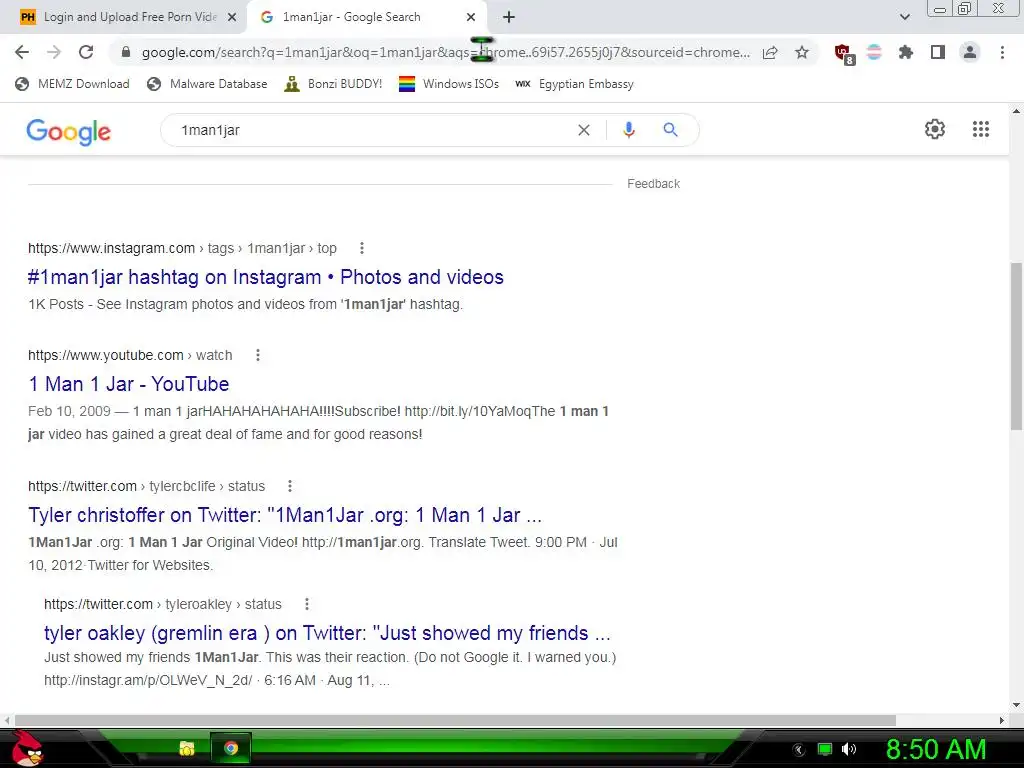Open the volume speaker tray icon

[849, 749]
